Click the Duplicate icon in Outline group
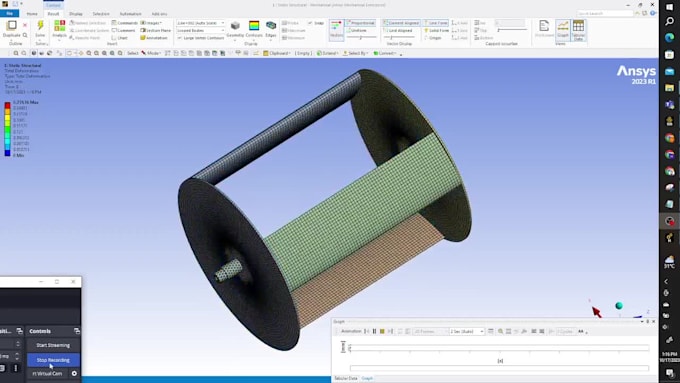Image resolution: width=680 pixels, height=383 pixels. 11,26
